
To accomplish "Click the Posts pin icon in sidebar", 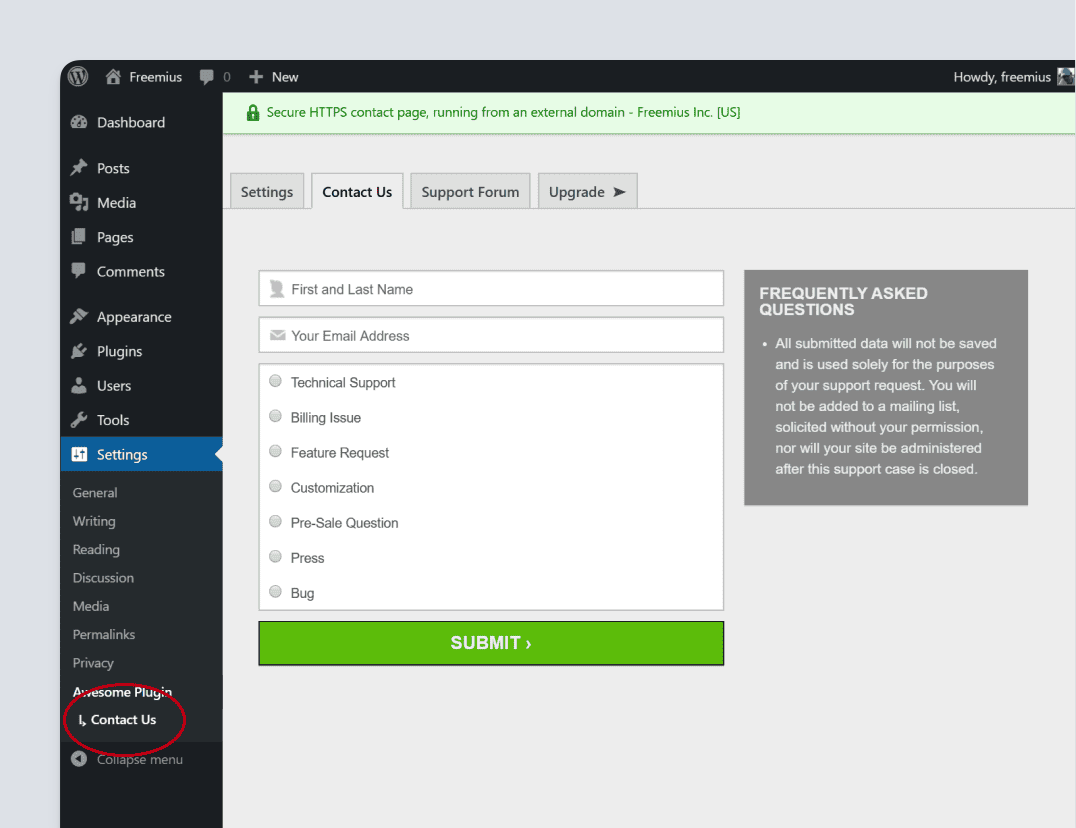I will tap(79, 168).
